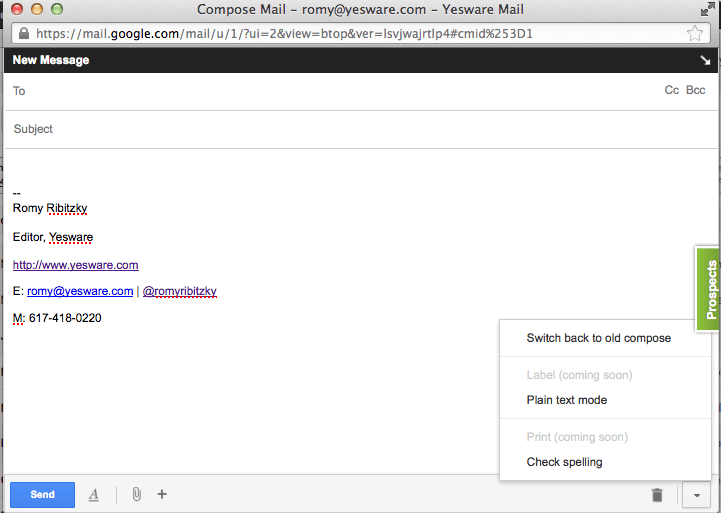Viewport: 721px width, 513px height.
Task: Click the romy@yesware.com email link
Action: [80, 291]
